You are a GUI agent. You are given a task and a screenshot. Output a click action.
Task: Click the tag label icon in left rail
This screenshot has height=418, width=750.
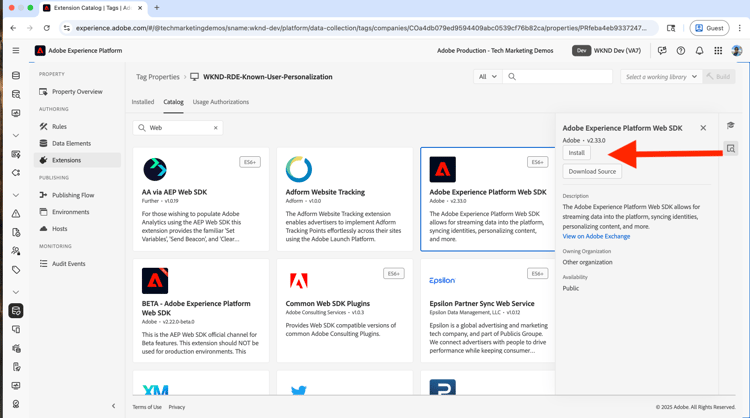click(16, 270)
